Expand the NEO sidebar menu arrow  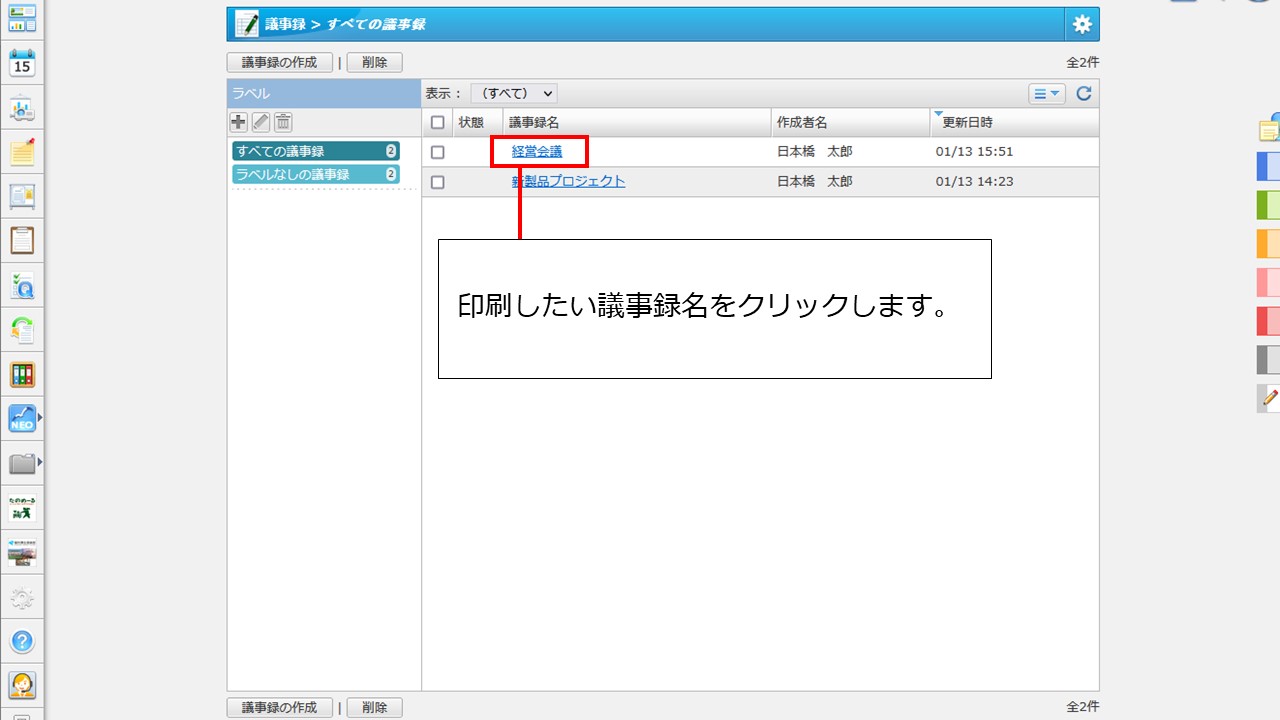[x=40, y=417]
